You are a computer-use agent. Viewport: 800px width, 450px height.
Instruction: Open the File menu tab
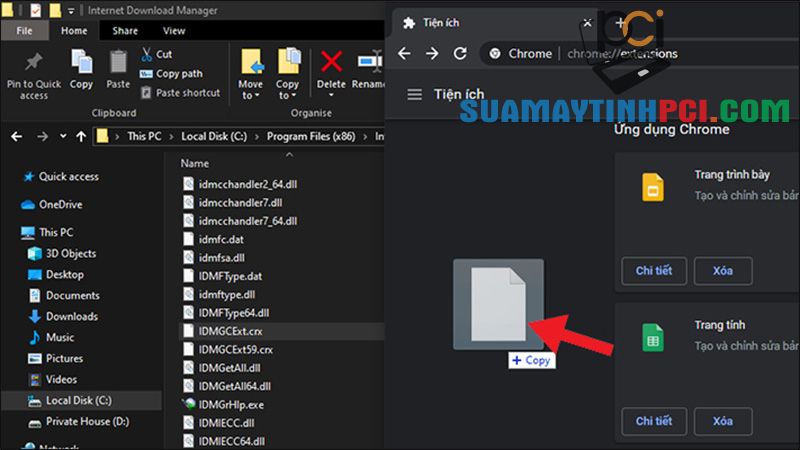point(24,31)
